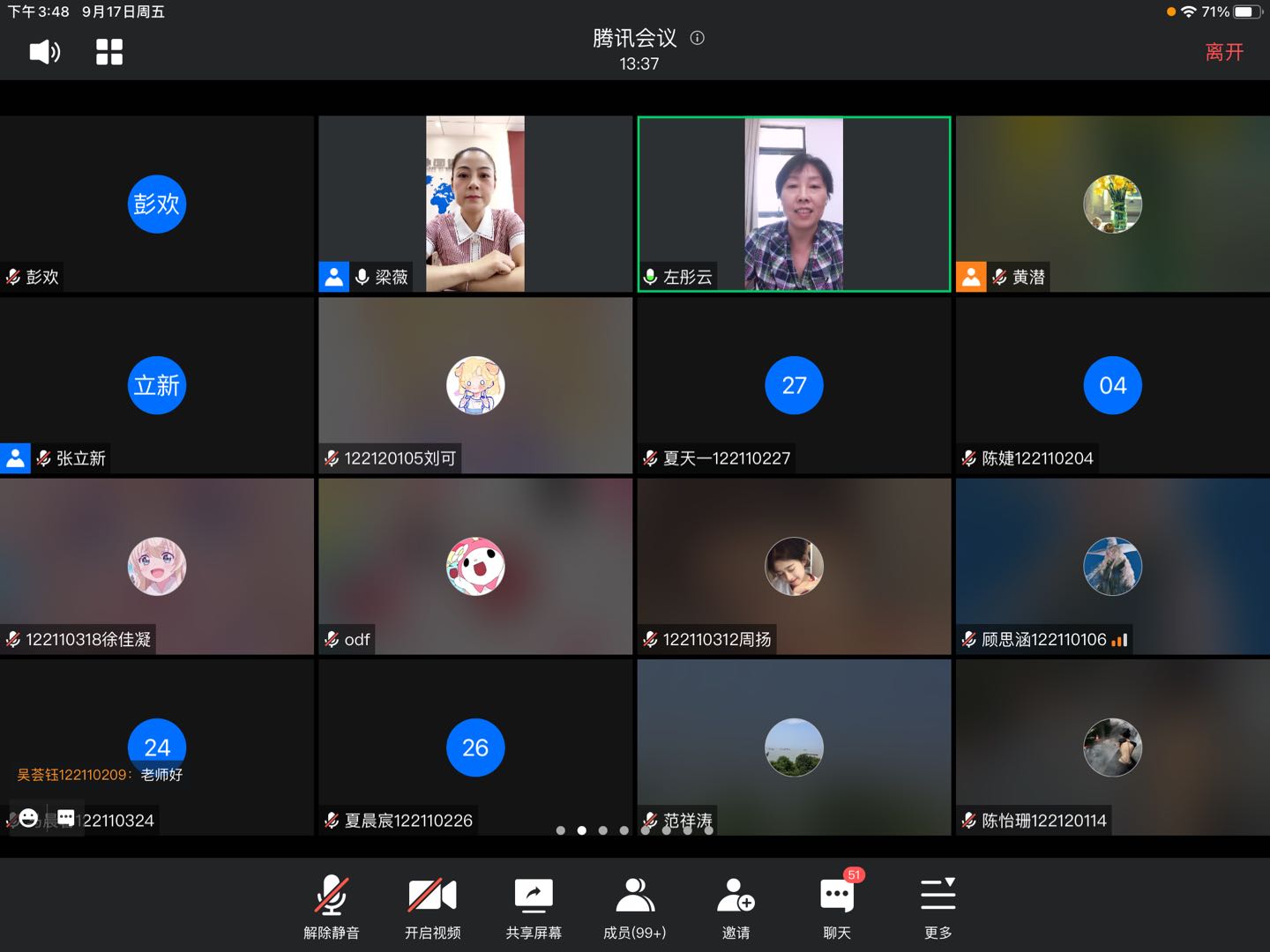The image size is (1270, 952).
Task: Tap 黄潜's flower avatar
Action: tap(1112, 204)
